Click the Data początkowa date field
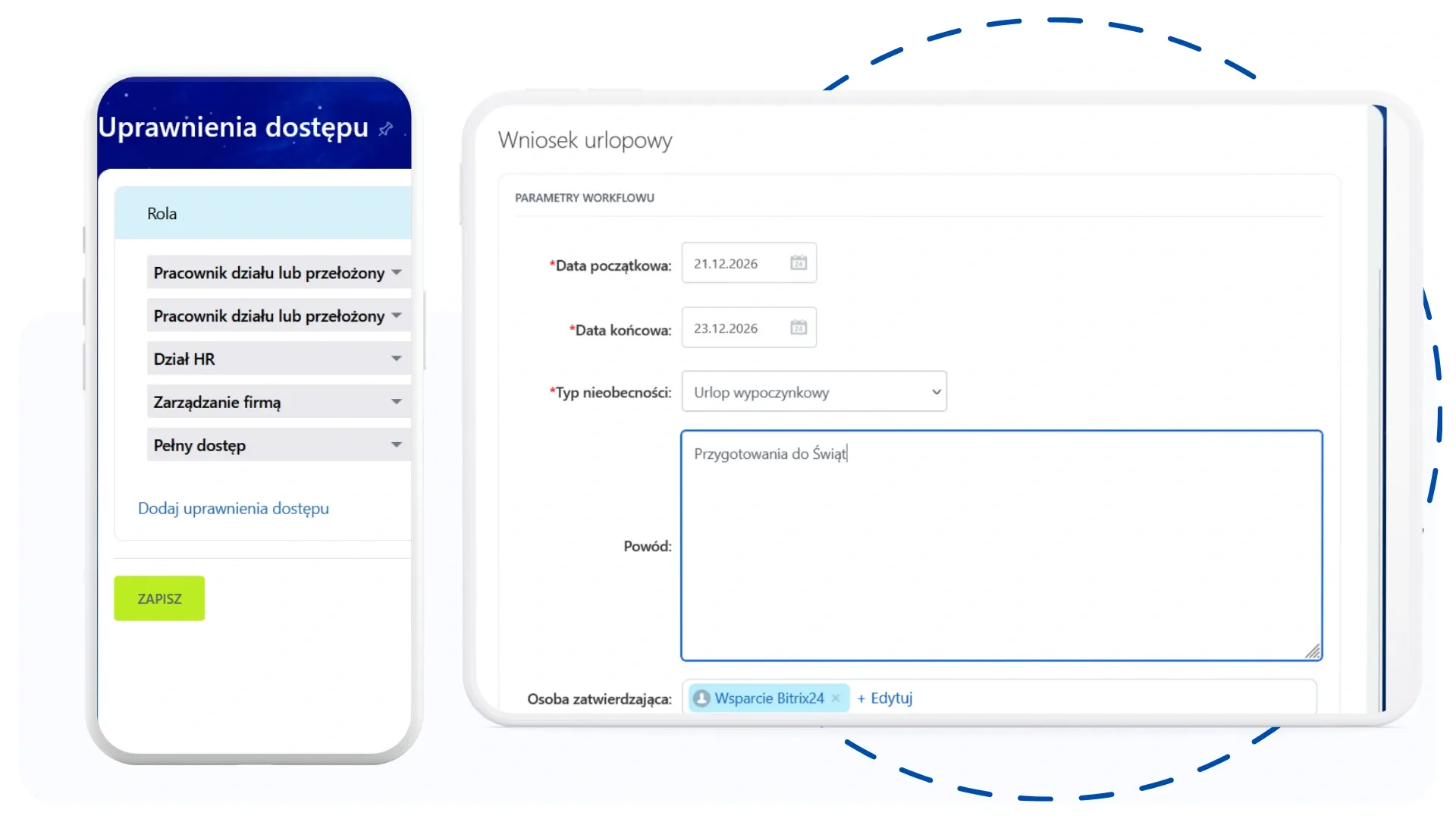 tap(733, 263)
